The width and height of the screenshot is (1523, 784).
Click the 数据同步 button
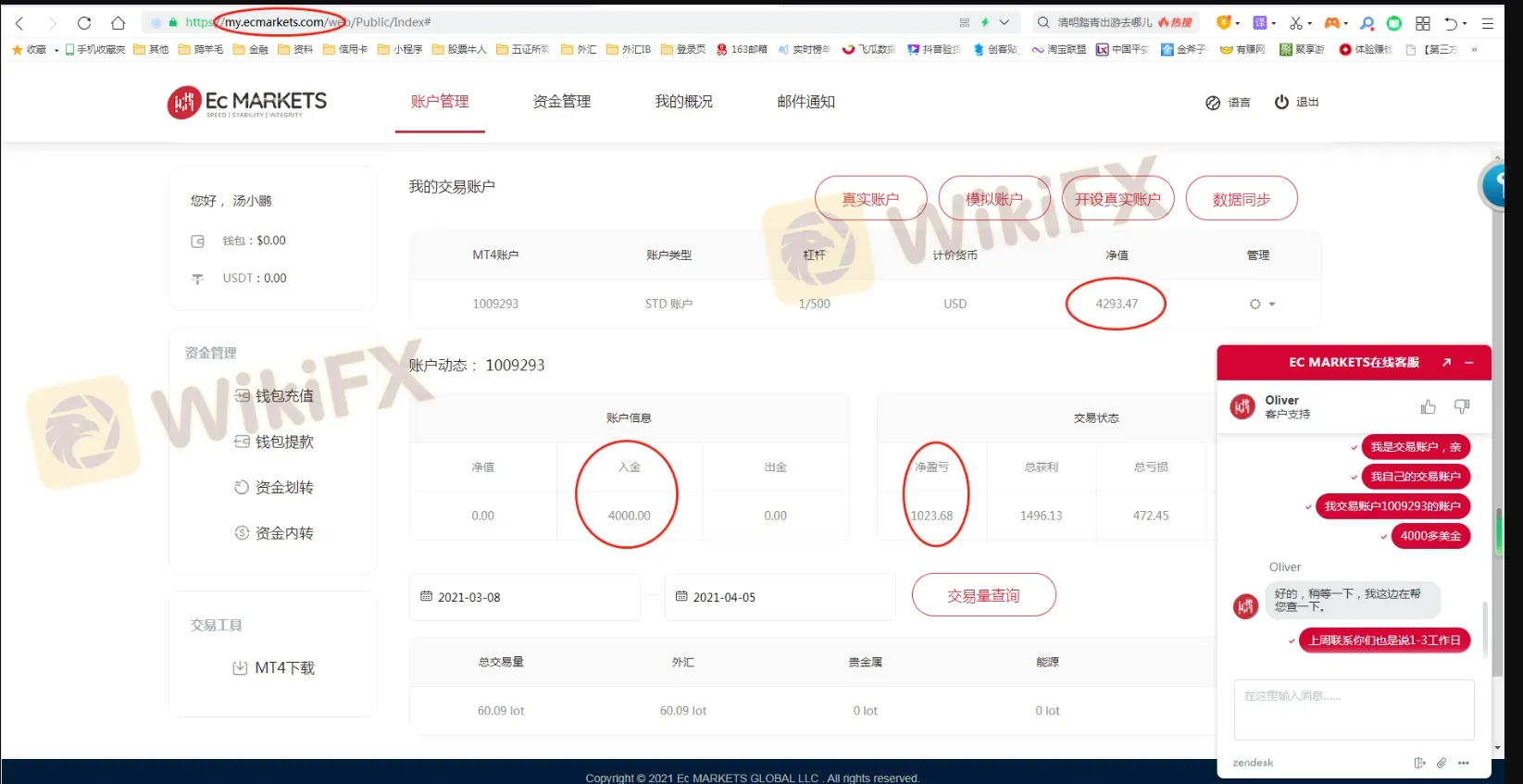(1242, 199)
